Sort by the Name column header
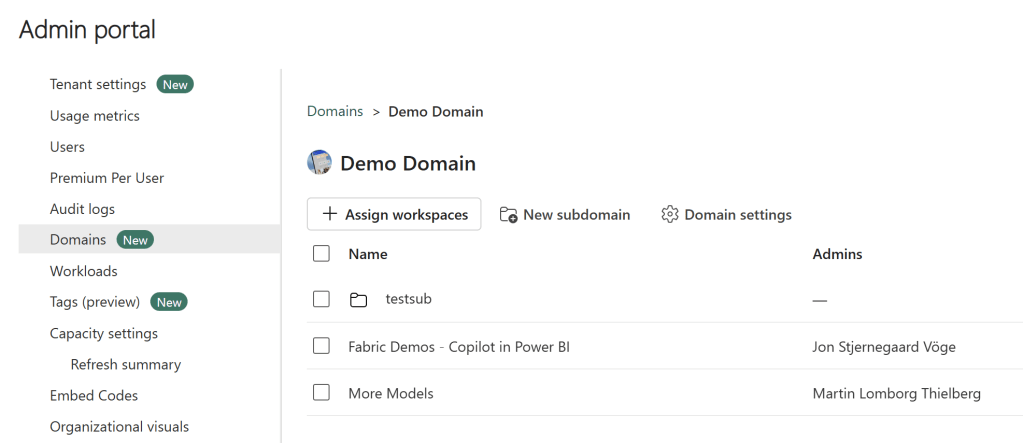This screenshot has height=443, width=1023. tap(368, 254)
